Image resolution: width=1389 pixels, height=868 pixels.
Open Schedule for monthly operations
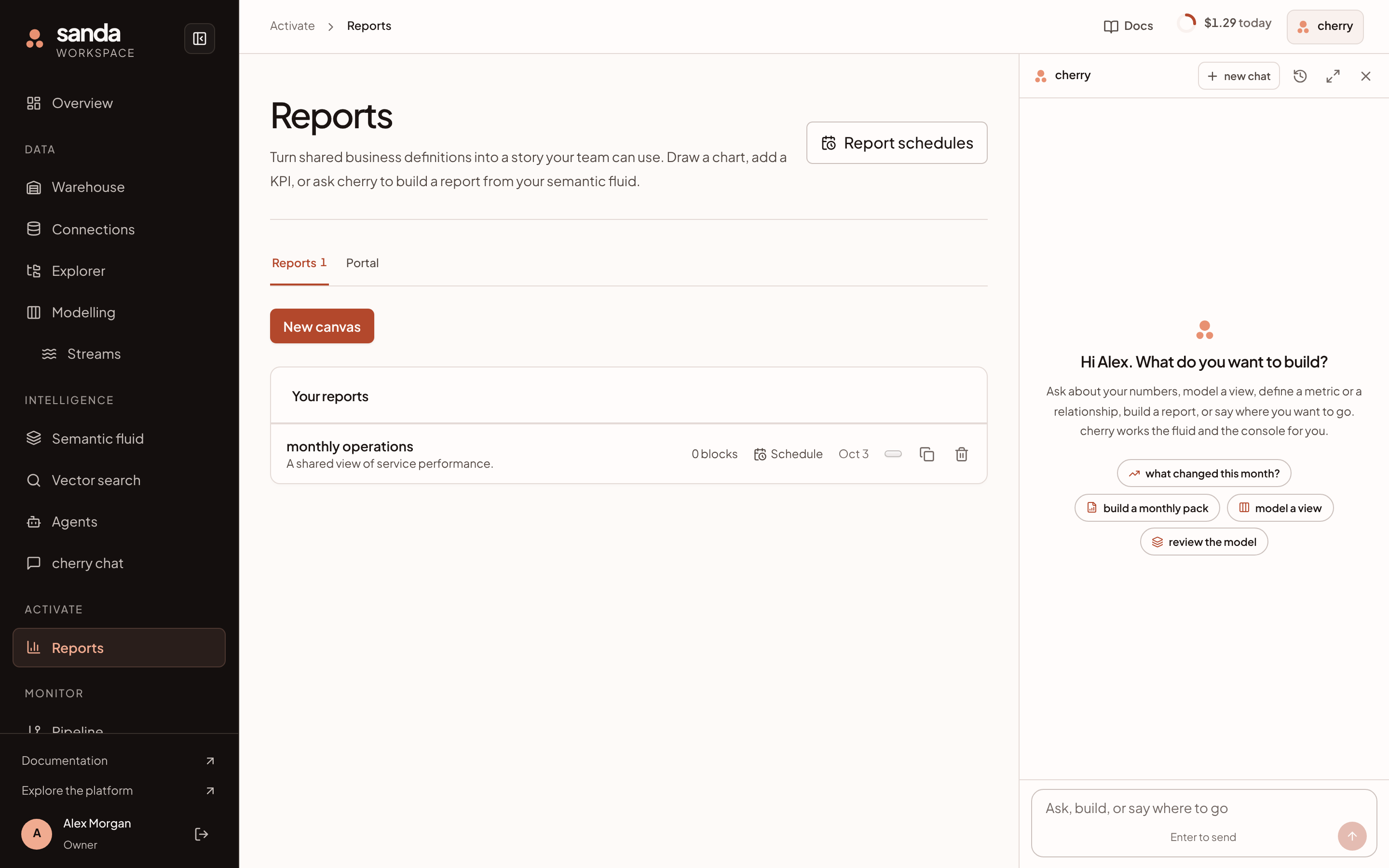click(x=788, y=454)
